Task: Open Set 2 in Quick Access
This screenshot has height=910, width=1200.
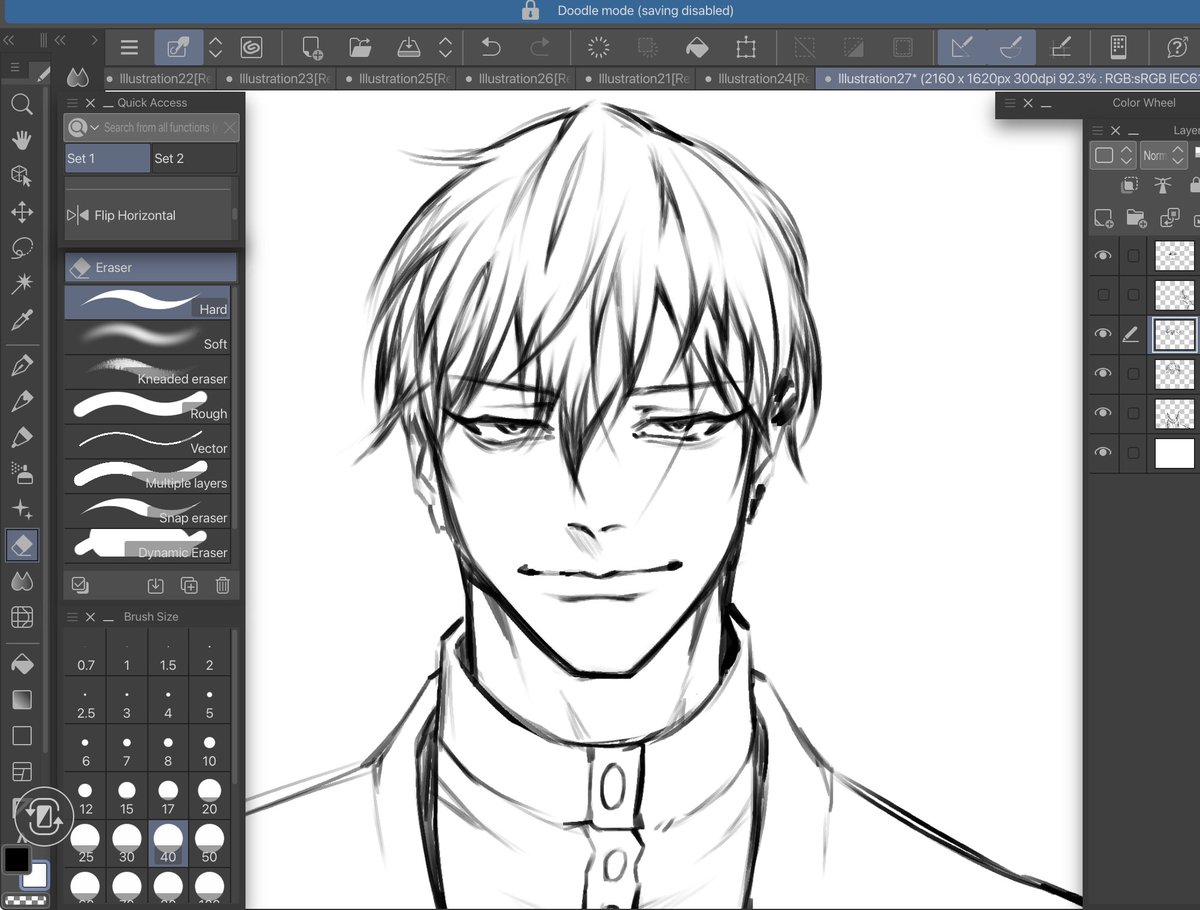Action: pos(194,158)
